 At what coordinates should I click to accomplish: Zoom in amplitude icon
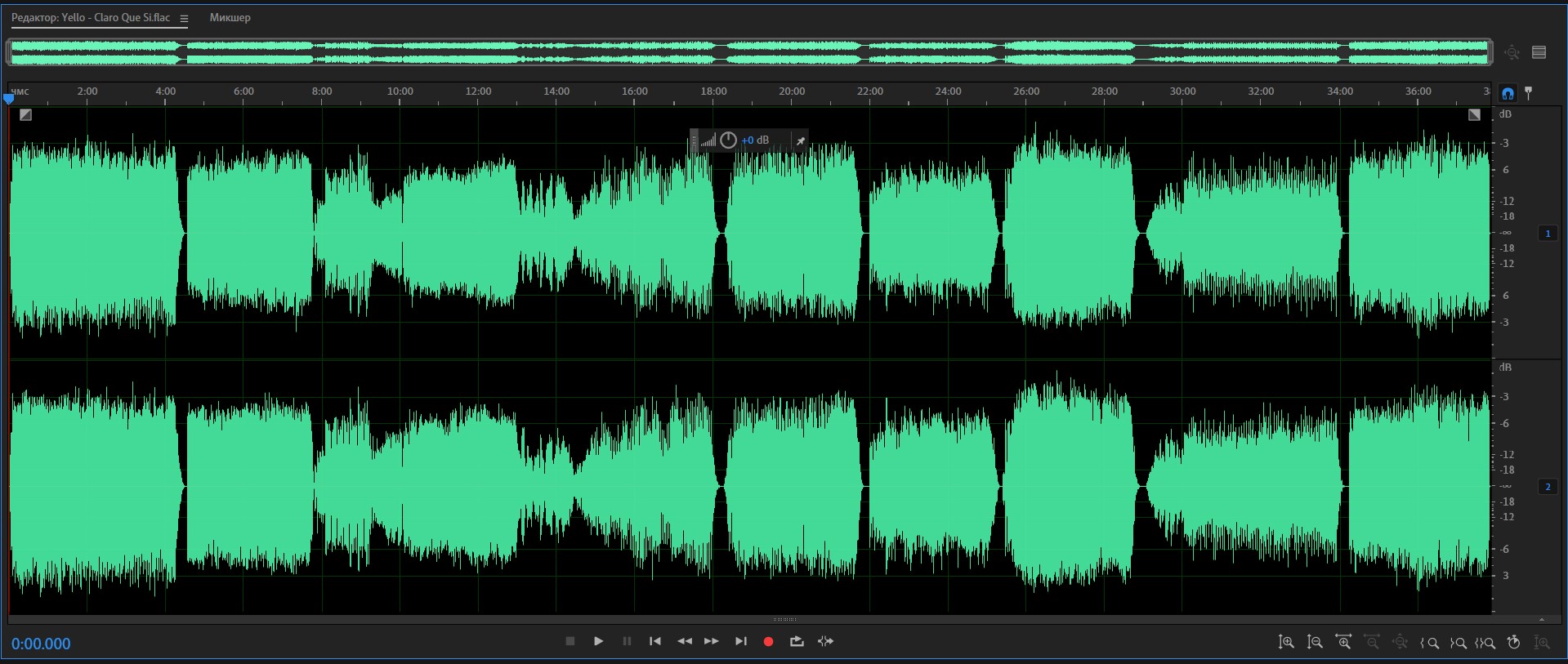click(1286, 643)
